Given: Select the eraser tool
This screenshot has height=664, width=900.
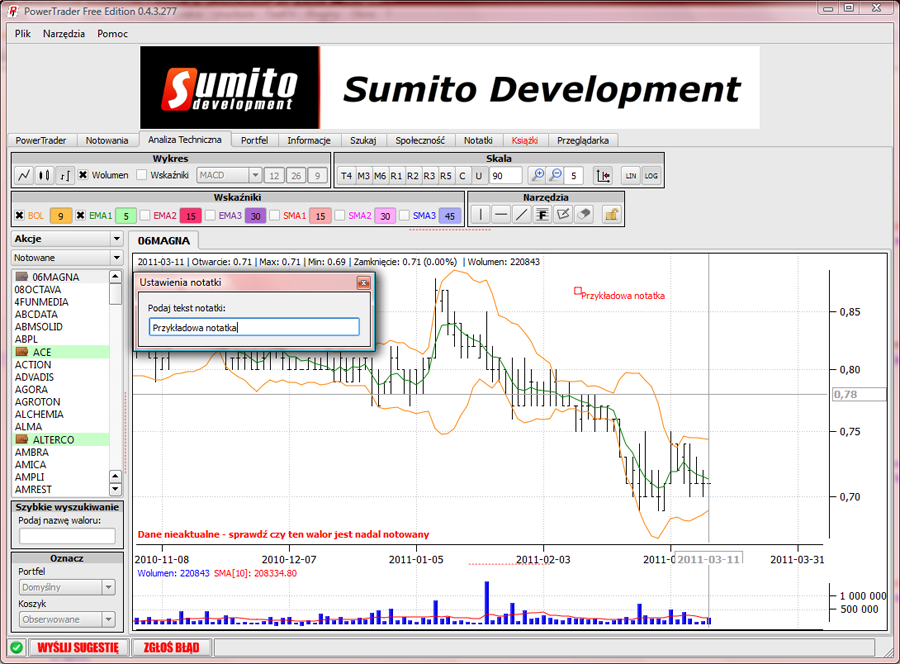Looking at the screenshot, I should pos(584,215).
